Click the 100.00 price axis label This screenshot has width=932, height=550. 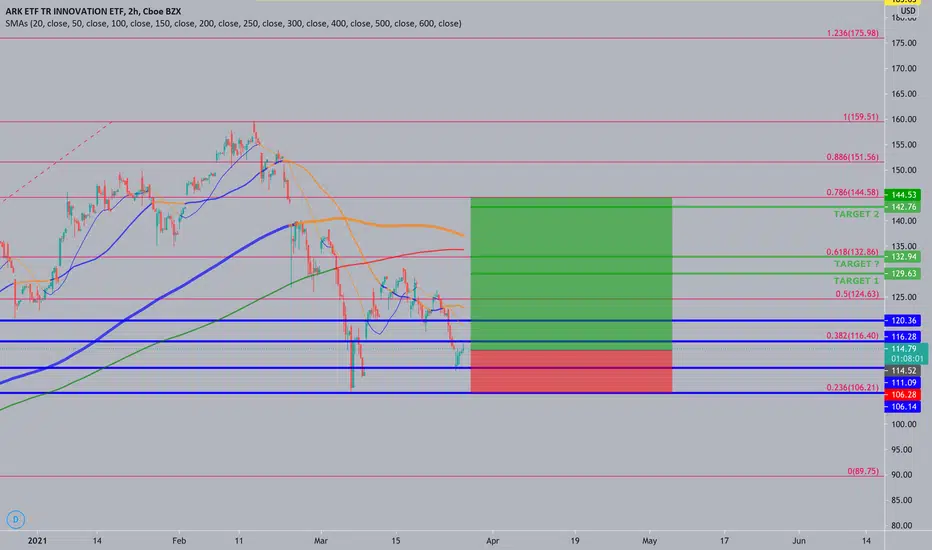(x=903, y=424)
